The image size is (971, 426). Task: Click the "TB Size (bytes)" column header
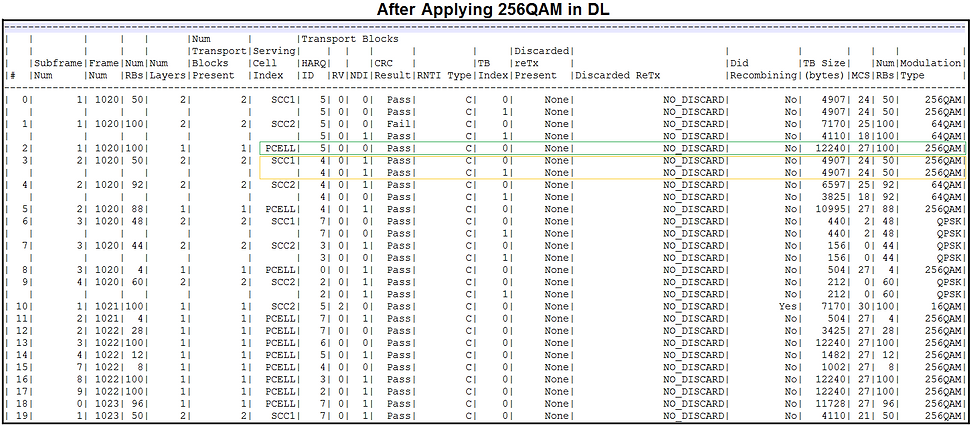(824, 69)
